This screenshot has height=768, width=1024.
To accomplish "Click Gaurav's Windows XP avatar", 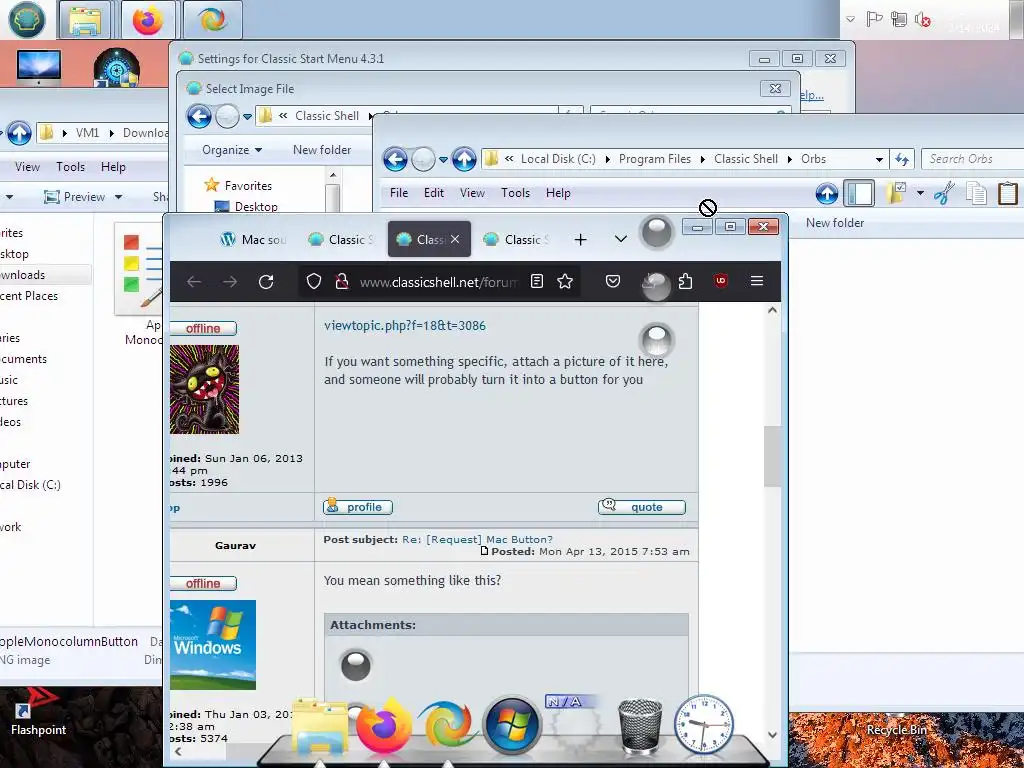I will coord(213,645).
